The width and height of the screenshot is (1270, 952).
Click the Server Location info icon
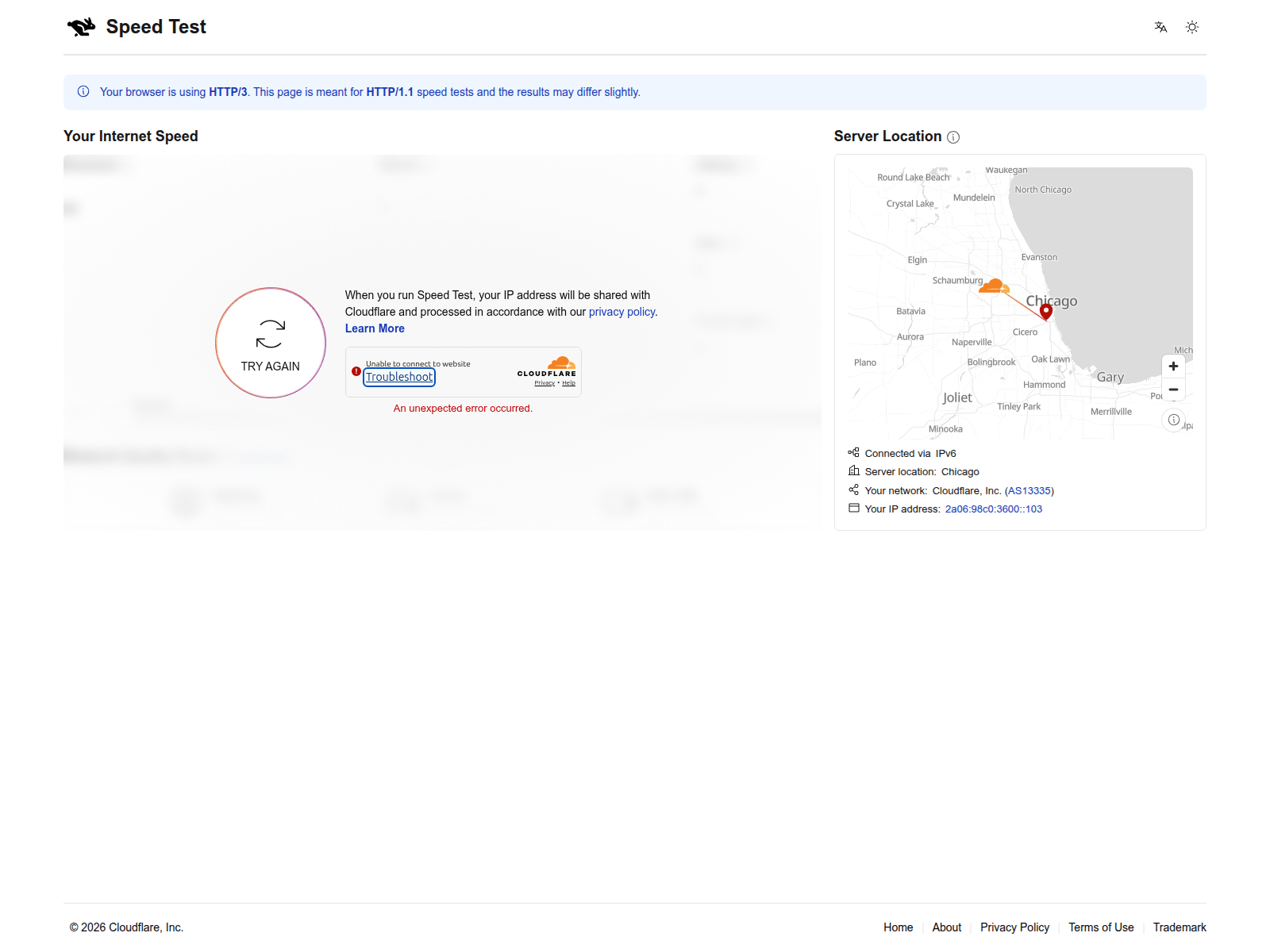tap(953, 137)
